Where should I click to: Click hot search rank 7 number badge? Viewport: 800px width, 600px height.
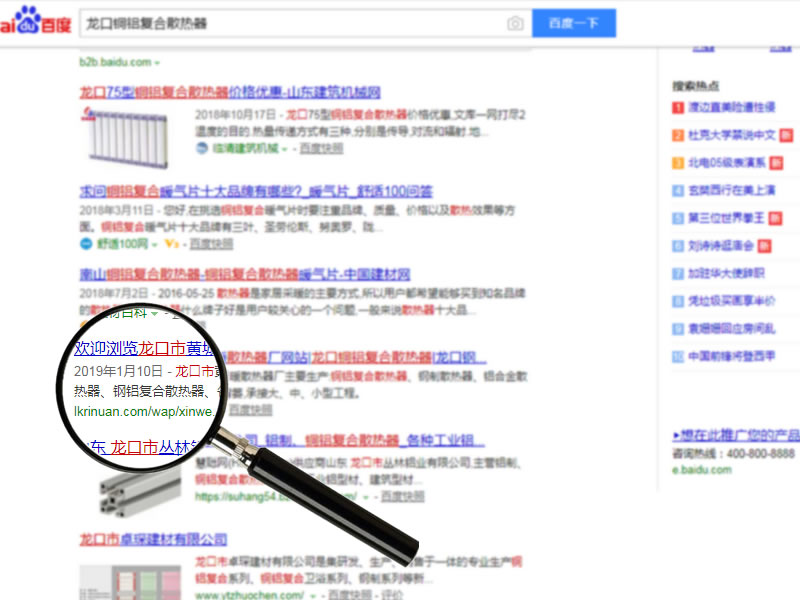(678, 274)
